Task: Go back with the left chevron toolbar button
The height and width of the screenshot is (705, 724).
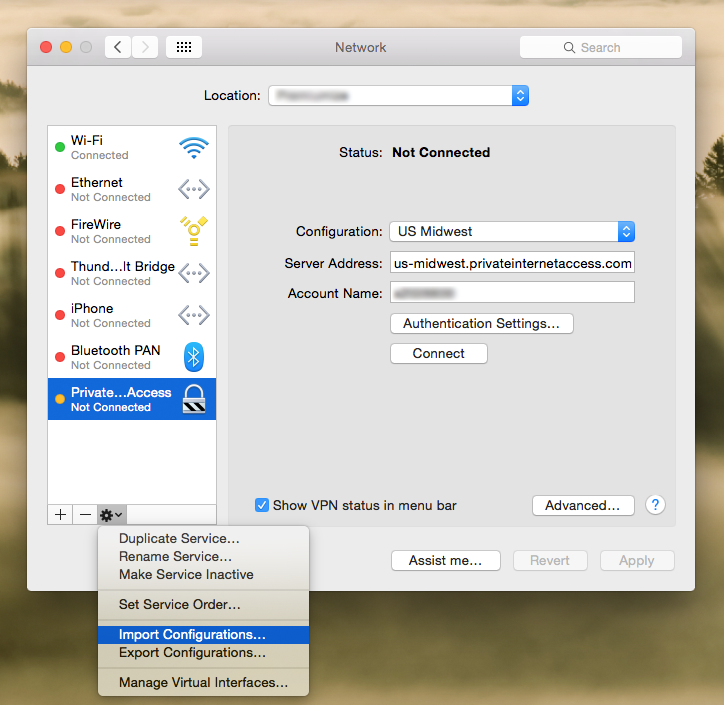Action: [118, 47]
